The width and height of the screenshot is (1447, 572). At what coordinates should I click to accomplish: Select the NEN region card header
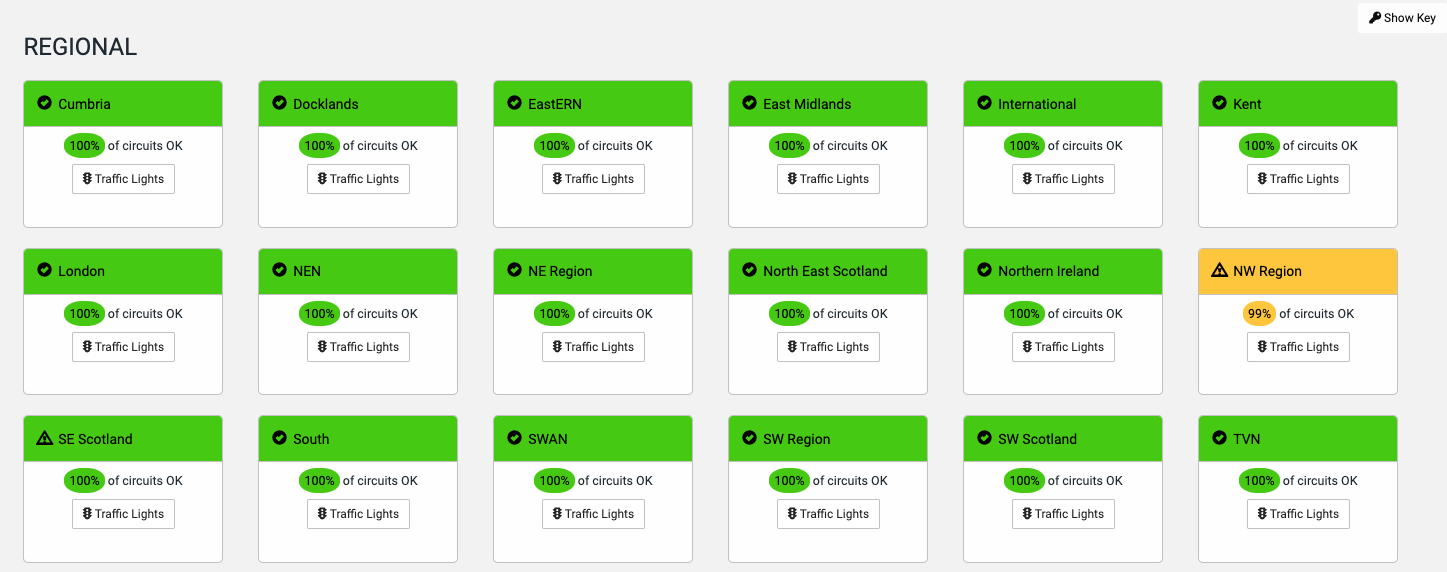tap(358, 271)
